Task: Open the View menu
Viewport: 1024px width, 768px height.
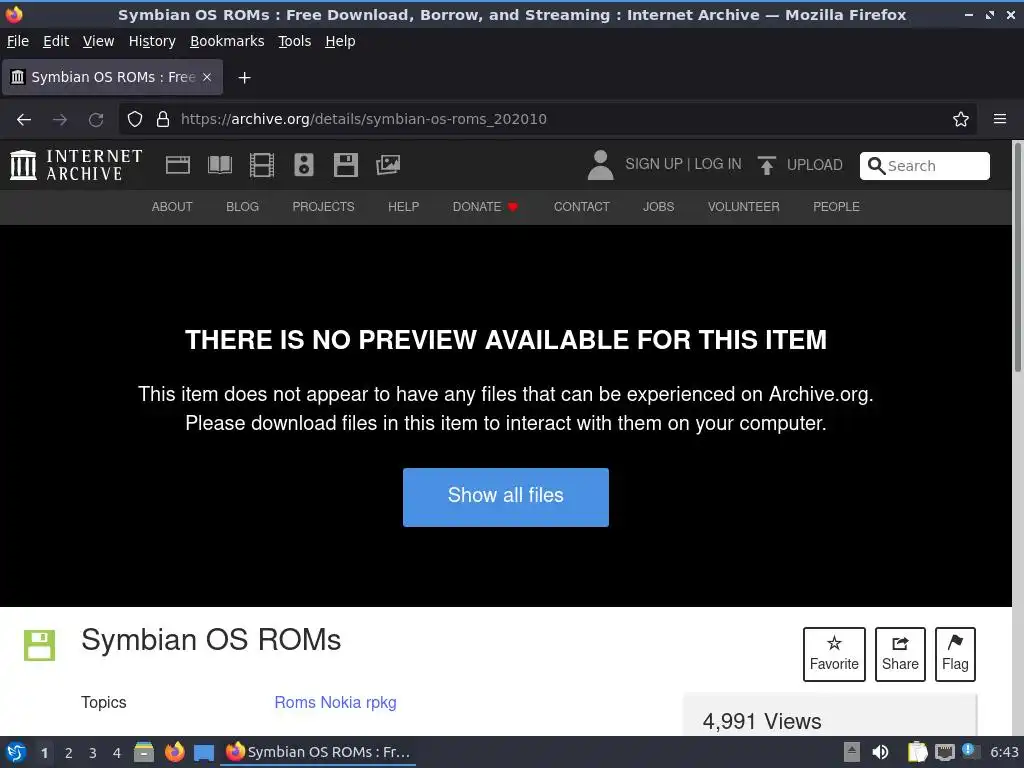Action: tap(98, 41)
